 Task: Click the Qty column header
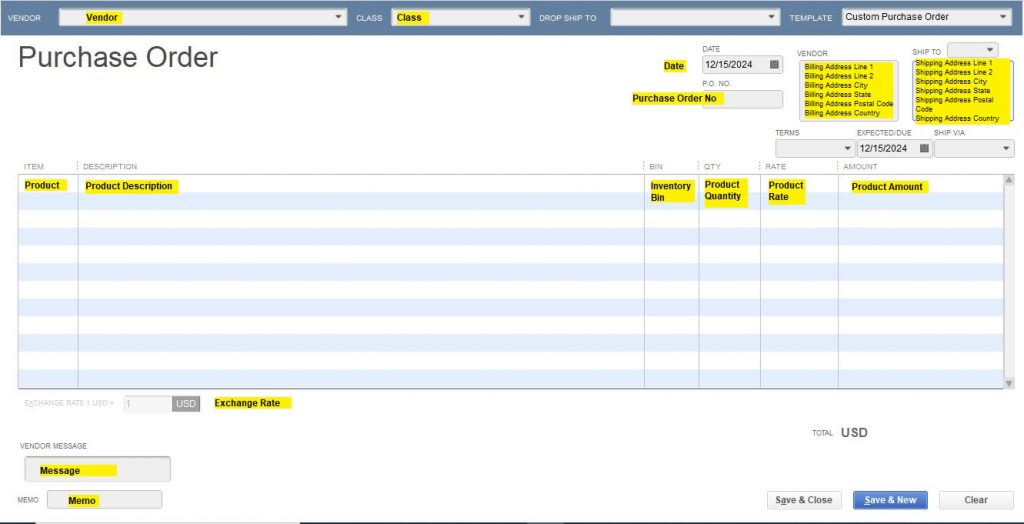click(x=712, y=167)
